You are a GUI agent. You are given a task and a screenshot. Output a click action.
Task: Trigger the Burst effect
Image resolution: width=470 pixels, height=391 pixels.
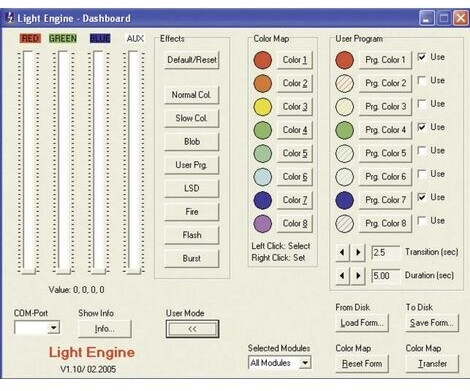(x=192, y=258)
